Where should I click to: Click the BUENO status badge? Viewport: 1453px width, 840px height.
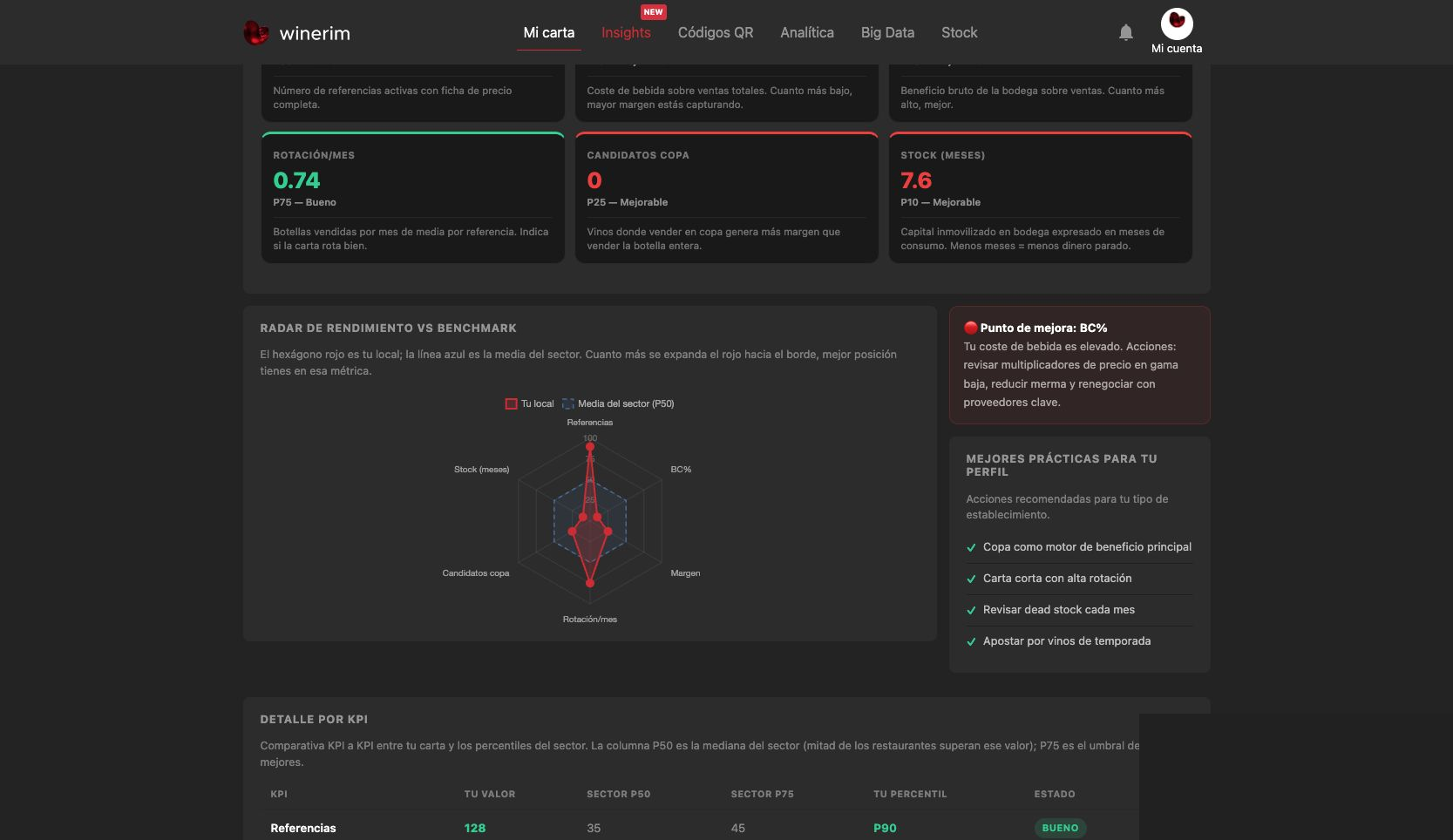tap(1060, 828)
